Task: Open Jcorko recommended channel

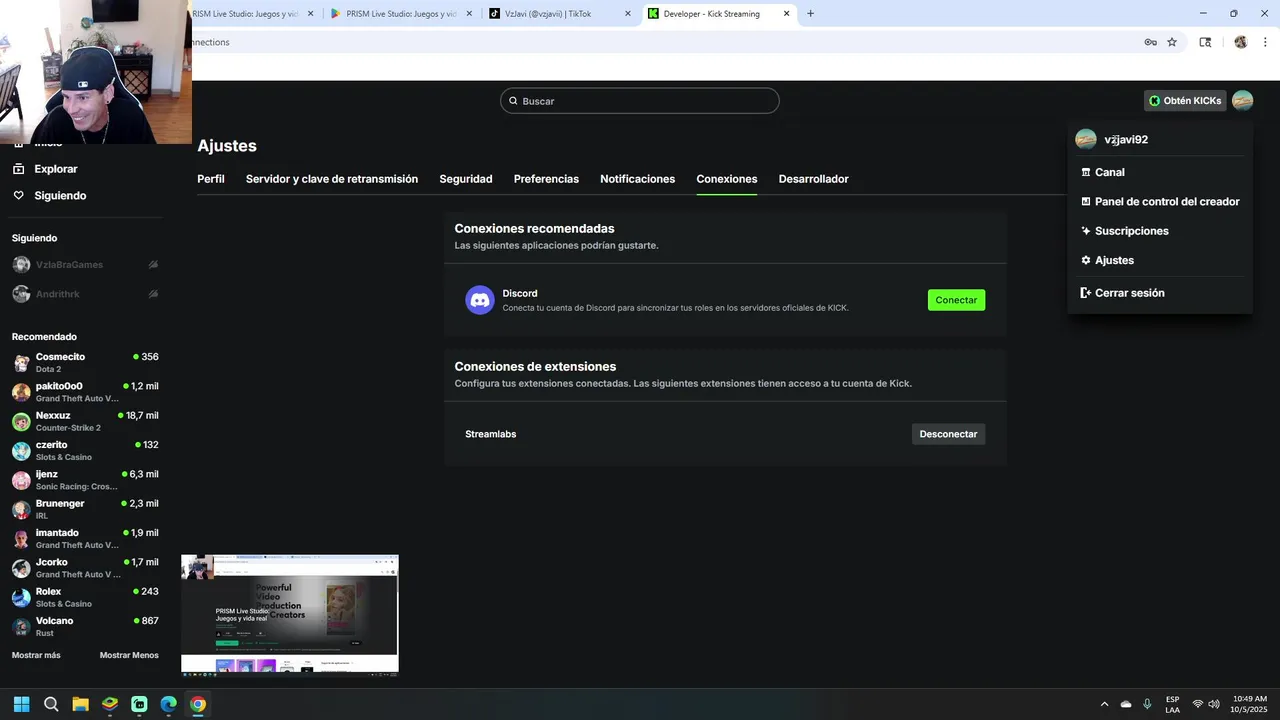Action: 85,568
